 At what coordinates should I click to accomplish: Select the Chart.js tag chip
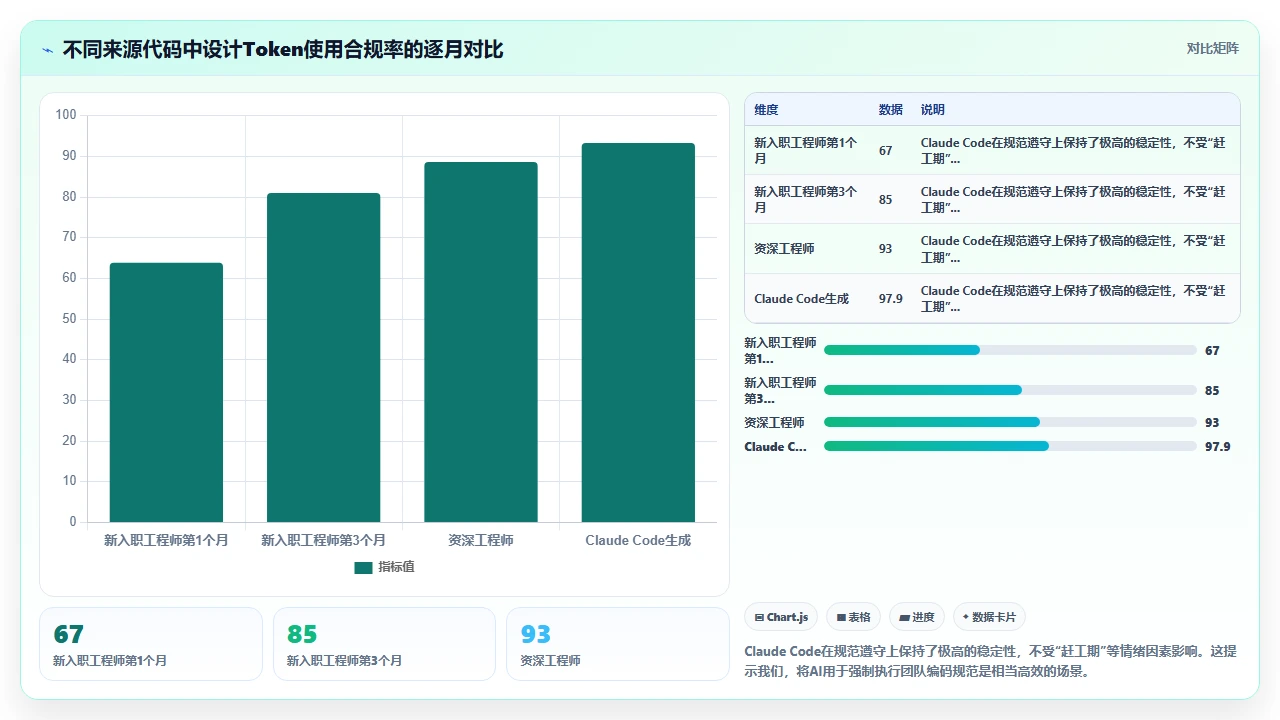(781, 617)
